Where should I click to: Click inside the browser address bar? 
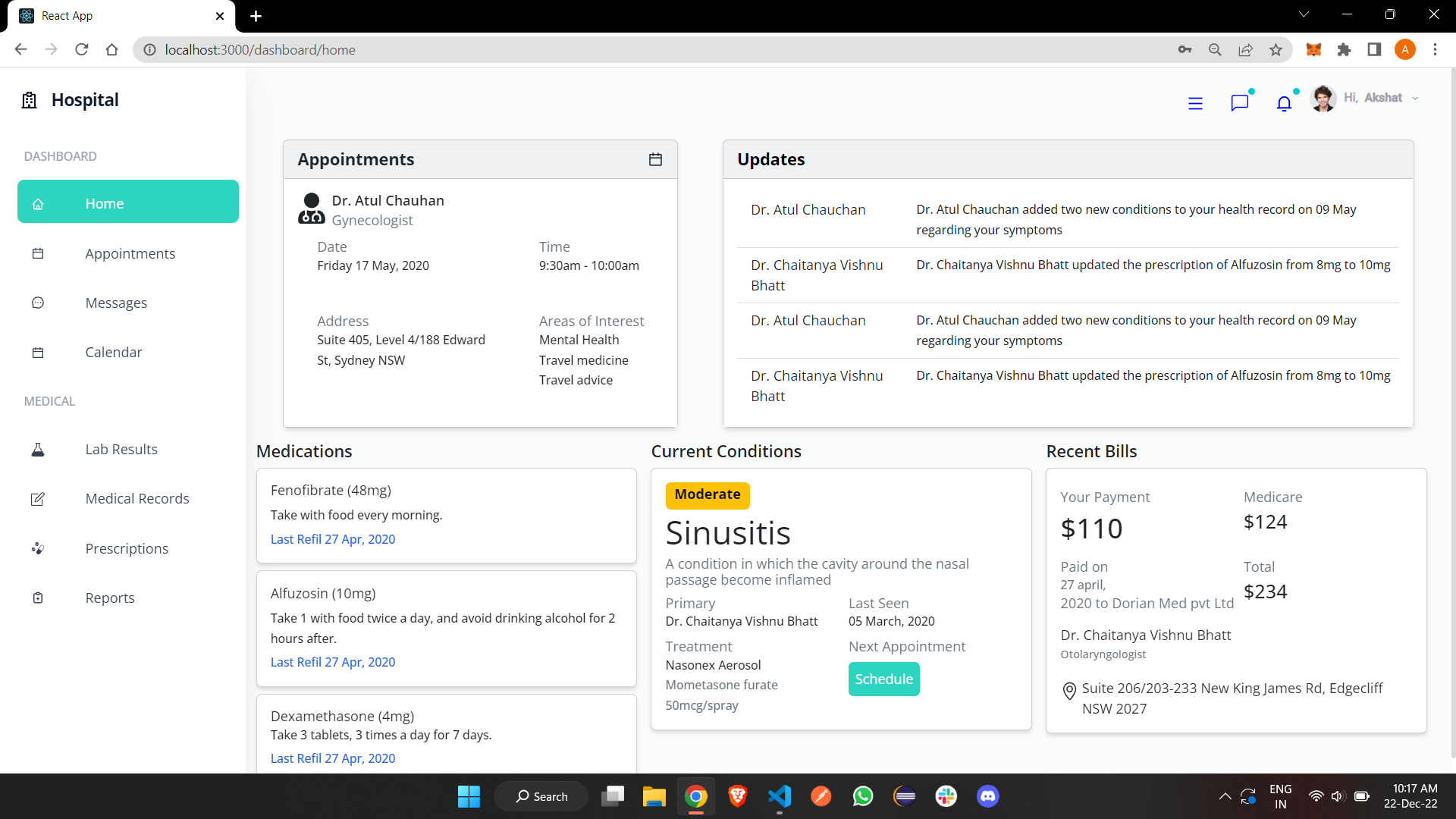point(455,49)
